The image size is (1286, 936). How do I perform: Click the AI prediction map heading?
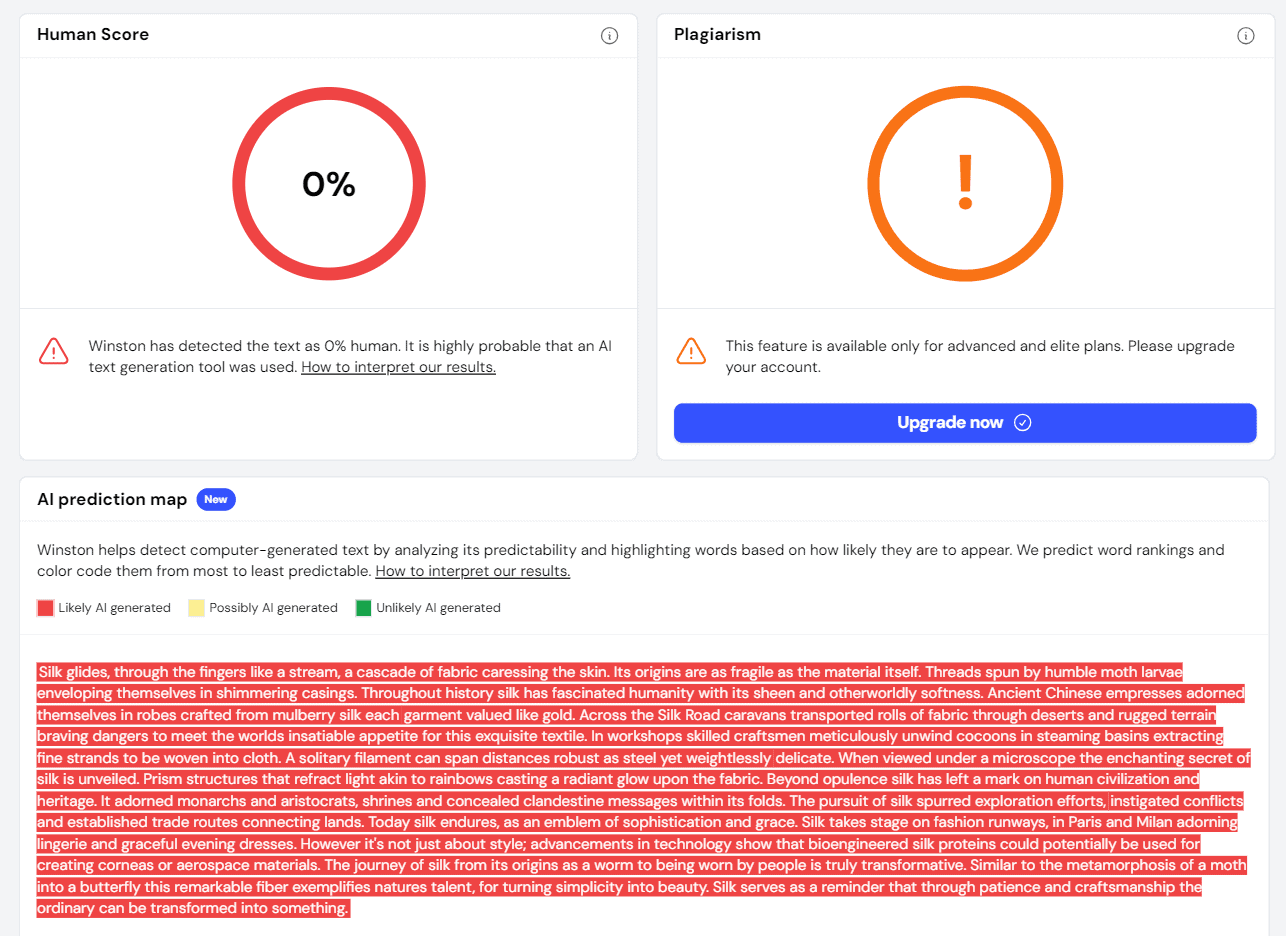coord(112,499)
